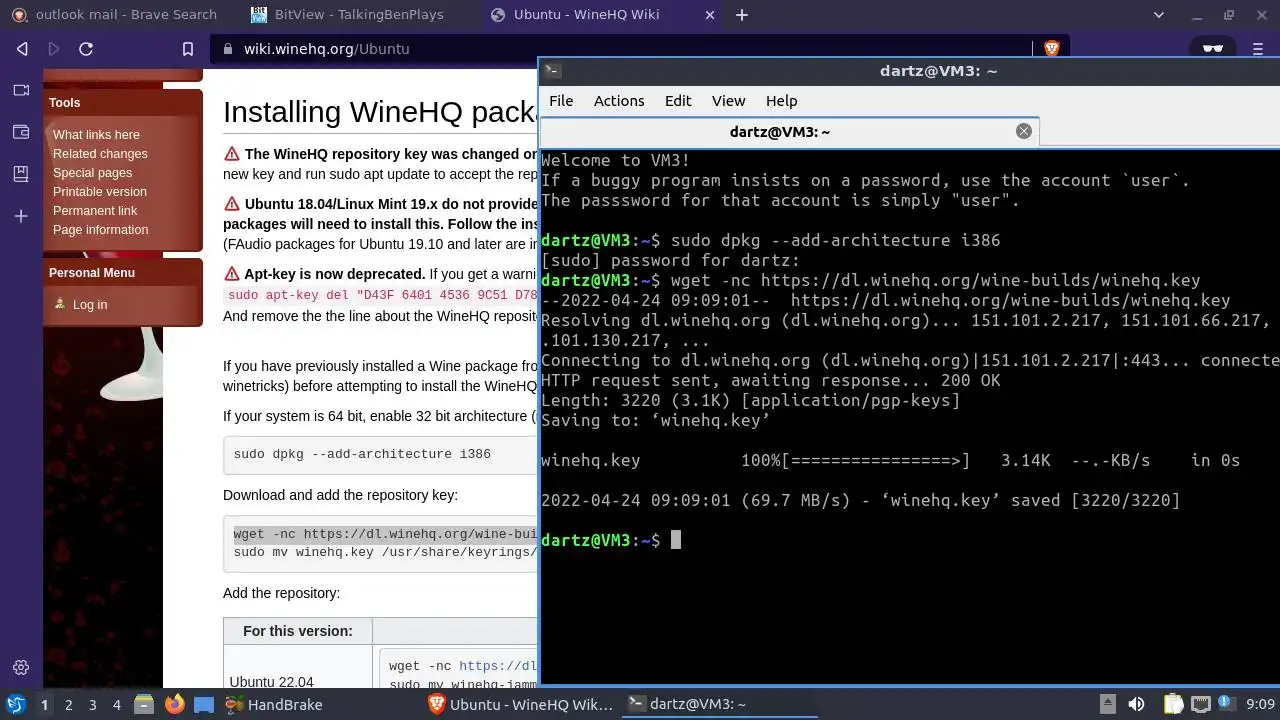Open sidebar settings gear icon
1280x720 pixels.
21,667
